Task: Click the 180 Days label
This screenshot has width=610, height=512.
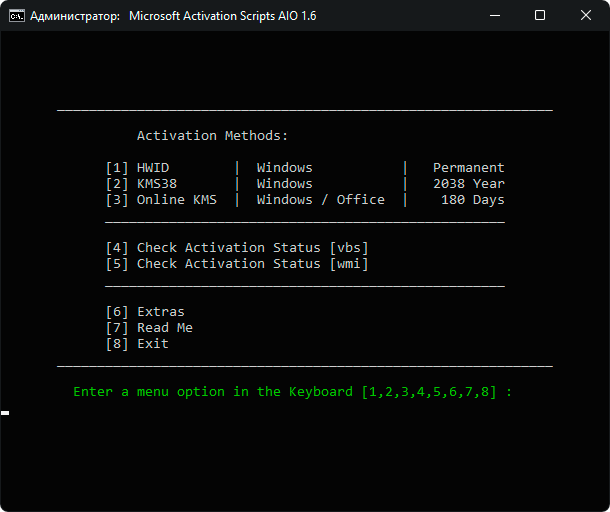Action: point(473,200)
